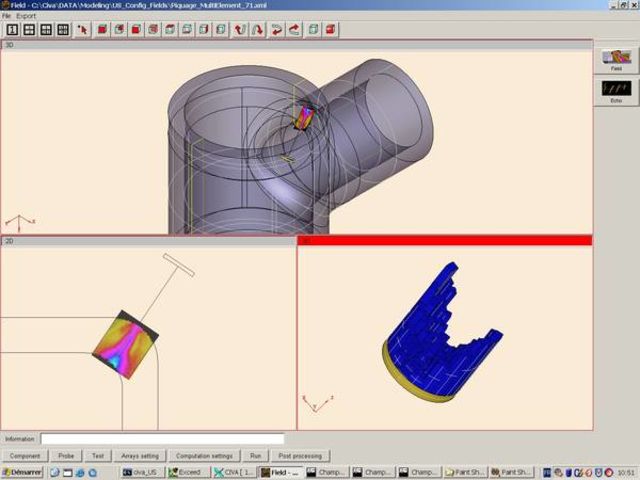Open Computation settings

pos(203,456)
